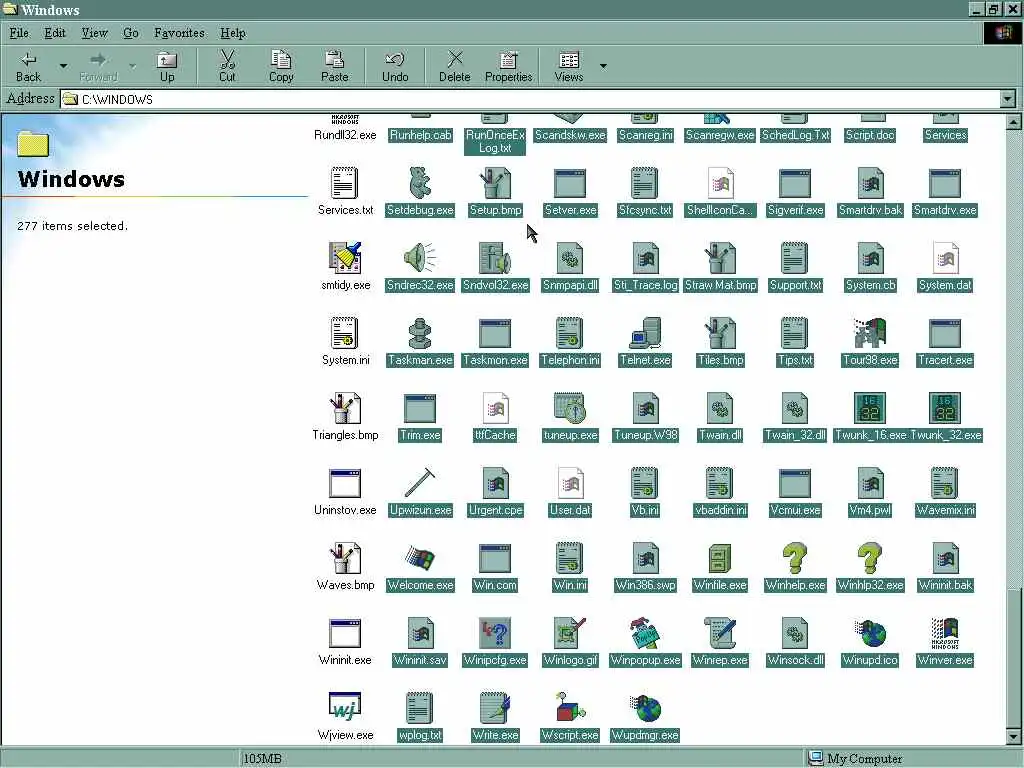Select the Winupd.ico globe icon
Screen dimensions: 1024x768
(870, 633)
